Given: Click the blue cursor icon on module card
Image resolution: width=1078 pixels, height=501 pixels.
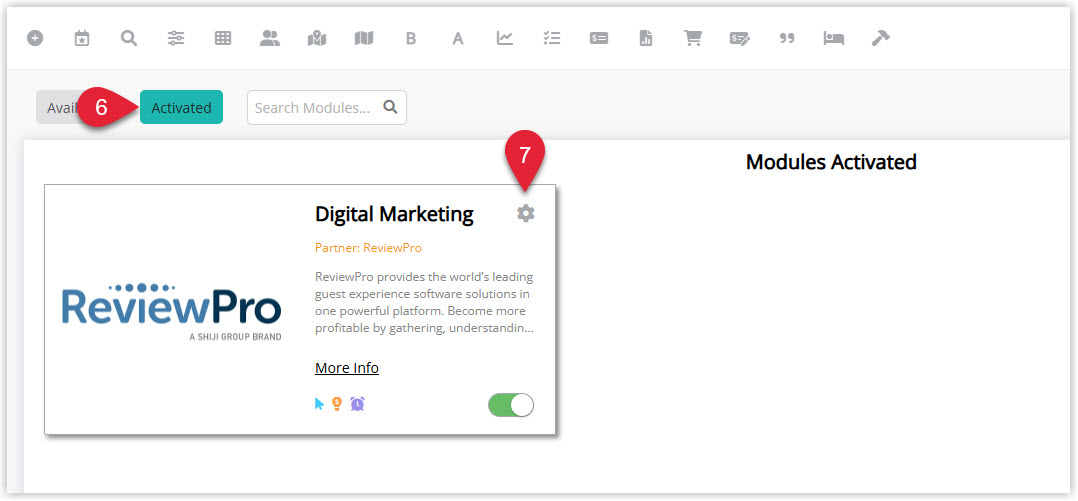Looking at the screenshot, I should pos(319,403).
